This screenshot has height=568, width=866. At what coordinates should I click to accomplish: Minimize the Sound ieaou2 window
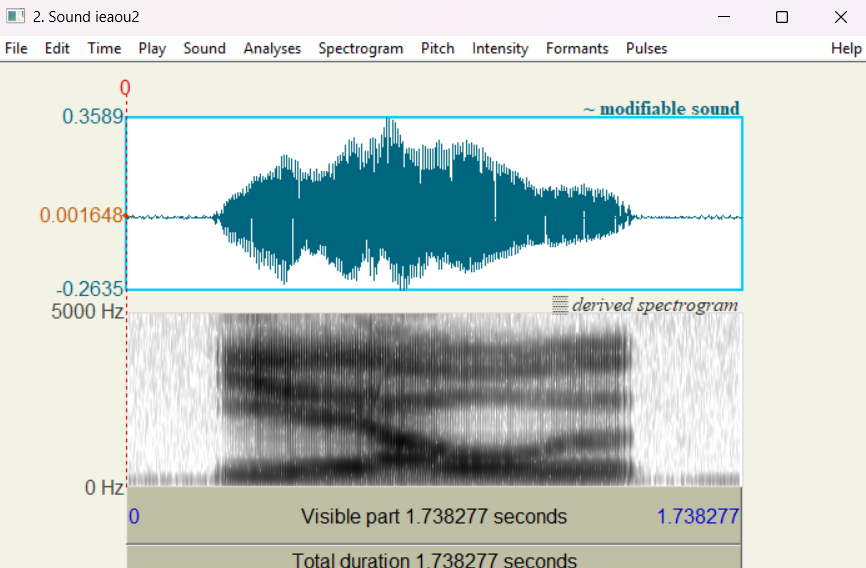point(724,17)
